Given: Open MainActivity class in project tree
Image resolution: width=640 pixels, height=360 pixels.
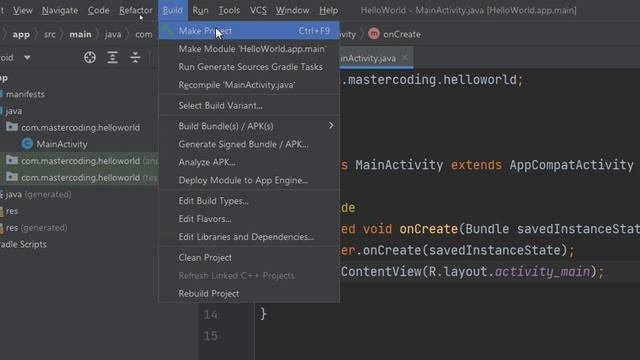Looking at the screenshot, I should [x=62, y=144].
